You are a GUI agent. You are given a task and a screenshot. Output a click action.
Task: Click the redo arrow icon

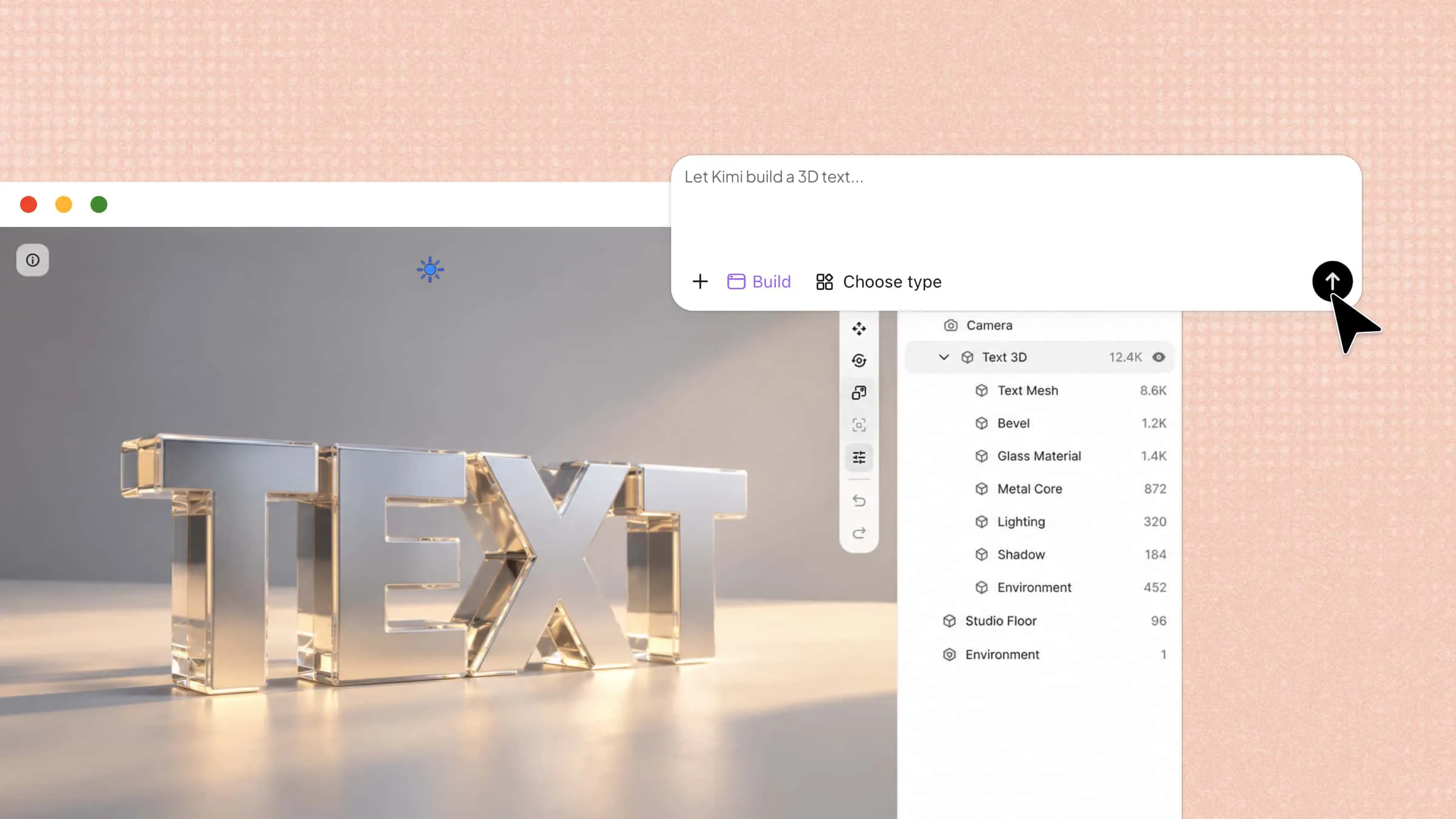tap(859, 533)
